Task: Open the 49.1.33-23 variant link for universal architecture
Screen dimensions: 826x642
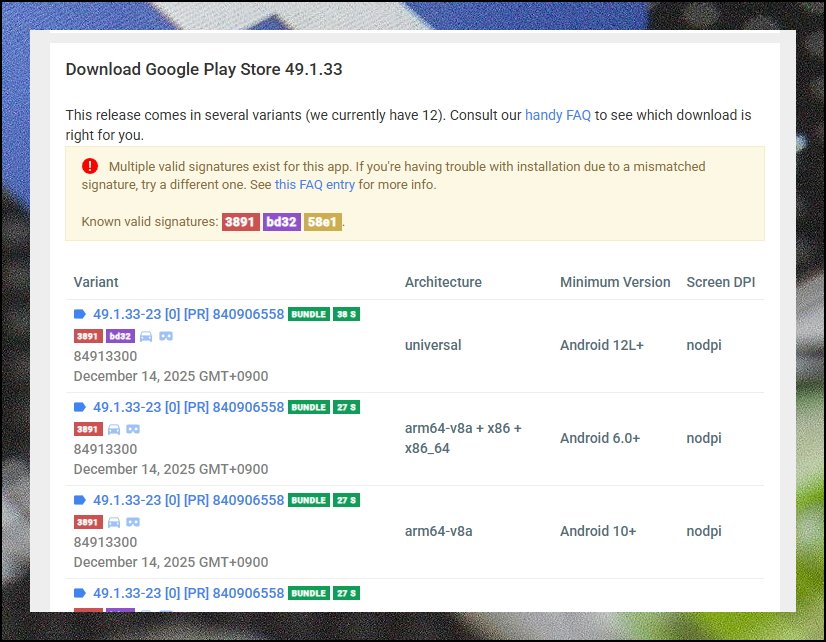Action: pyautogui.click(x=189, y=314)
